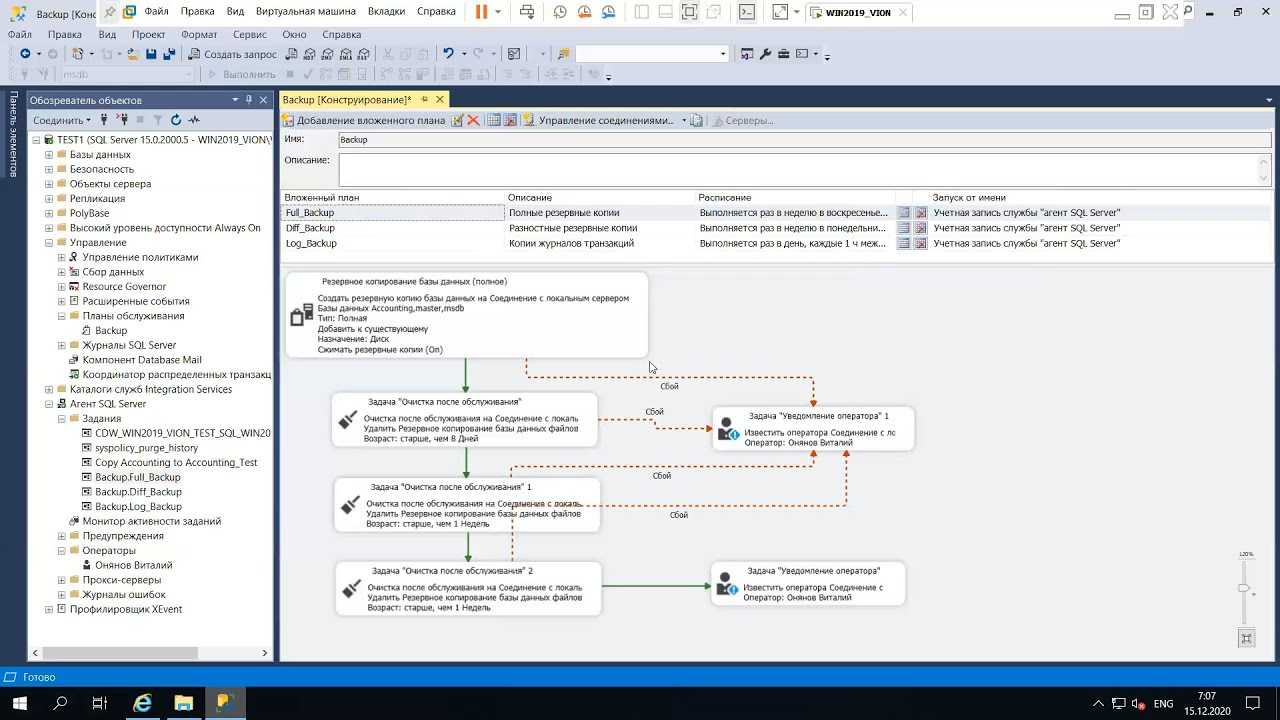Expand the 'Объекты сервера' node
Viewport: 1280px width, 720px height.
48,184
